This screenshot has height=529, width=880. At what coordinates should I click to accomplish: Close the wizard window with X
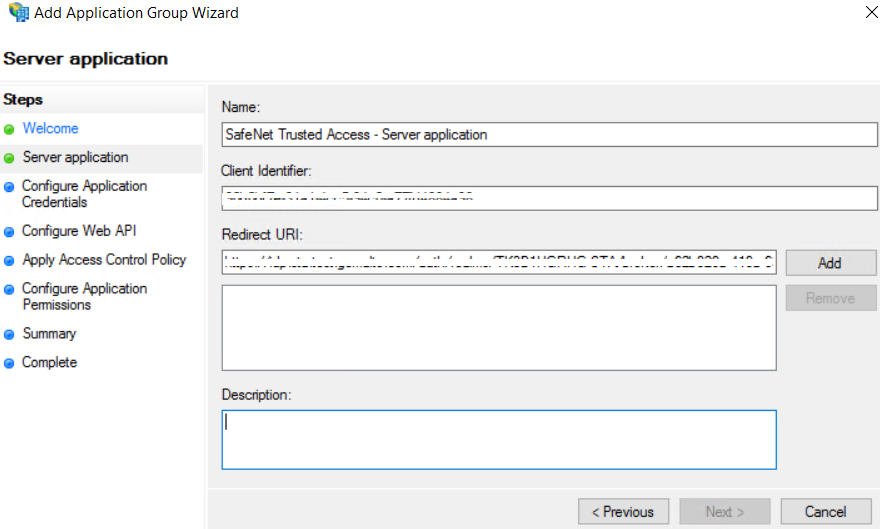click(x=871, y=12)
